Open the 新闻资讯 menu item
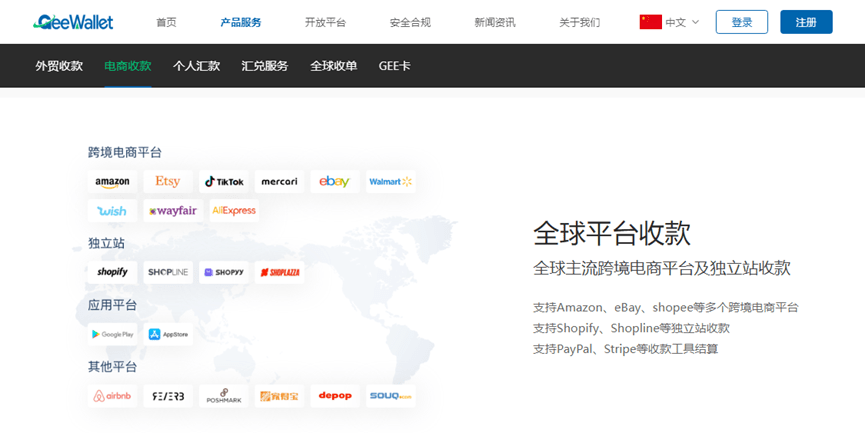This screenshot has height=433, width=865. [x=495, y=23]
